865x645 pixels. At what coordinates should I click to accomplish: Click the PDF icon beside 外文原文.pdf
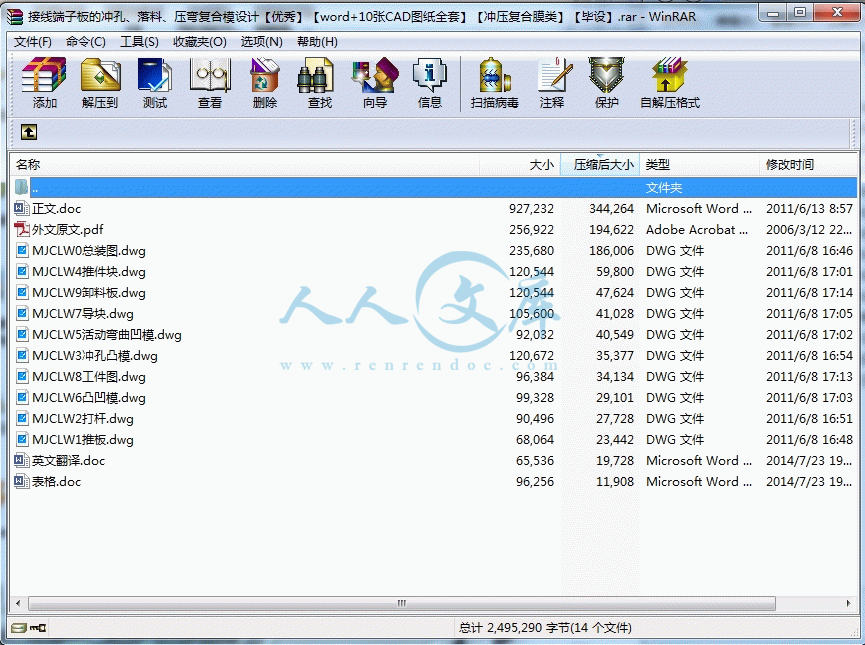[22, 230]
